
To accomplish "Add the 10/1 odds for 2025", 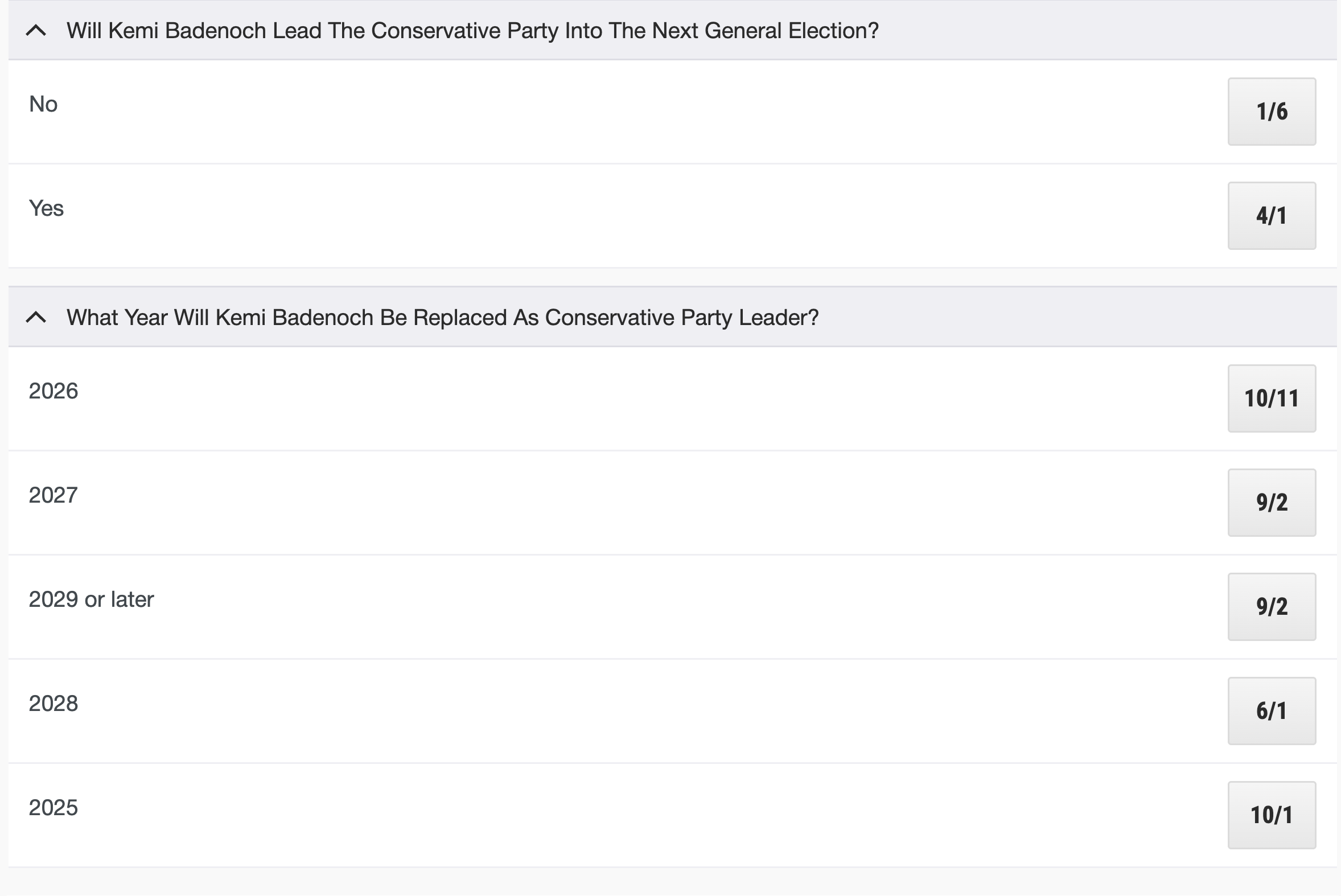I will click(1272, 815).
